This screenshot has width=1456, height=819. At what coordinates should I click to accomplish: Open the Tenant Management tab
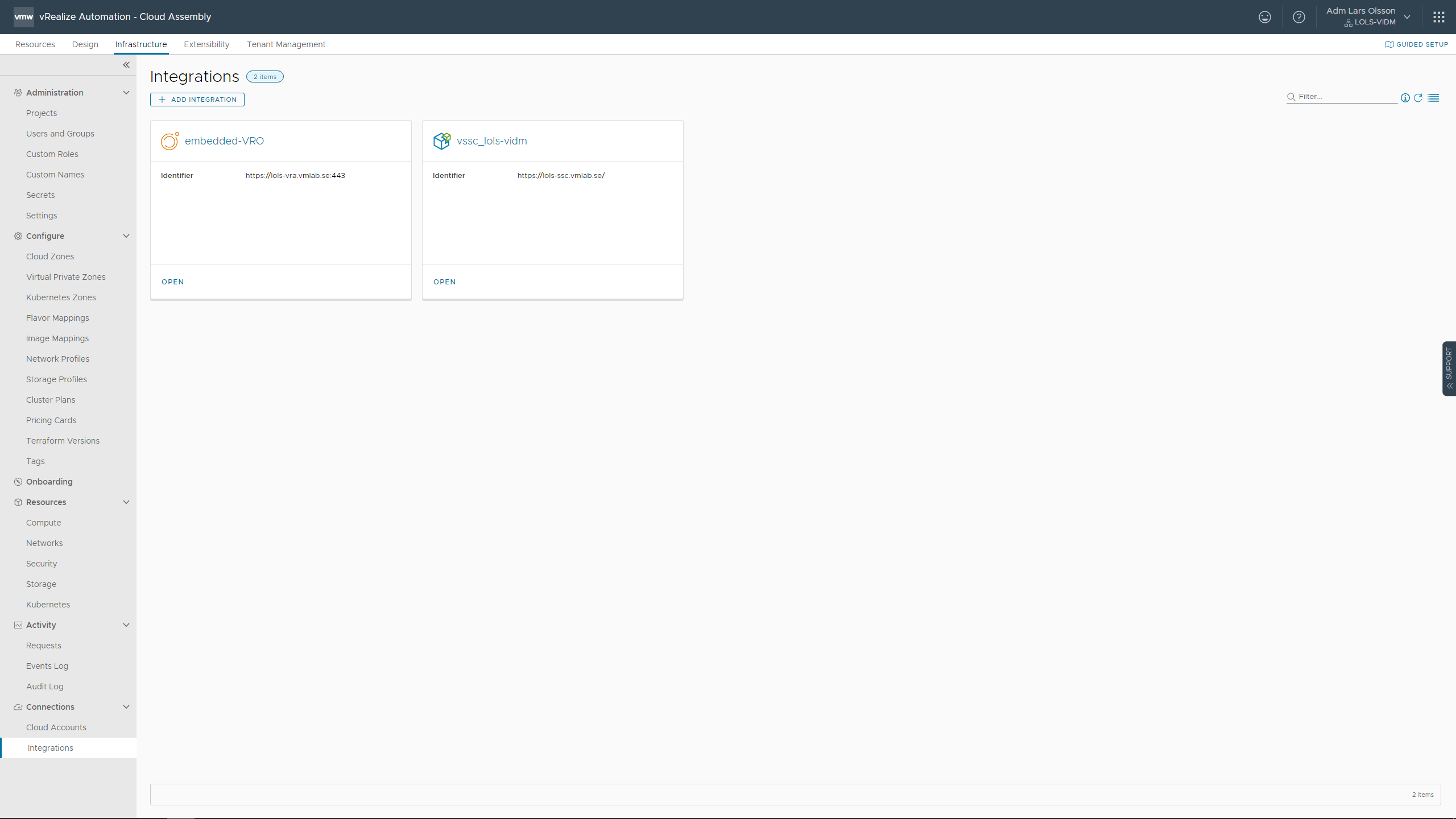point(286,44)
